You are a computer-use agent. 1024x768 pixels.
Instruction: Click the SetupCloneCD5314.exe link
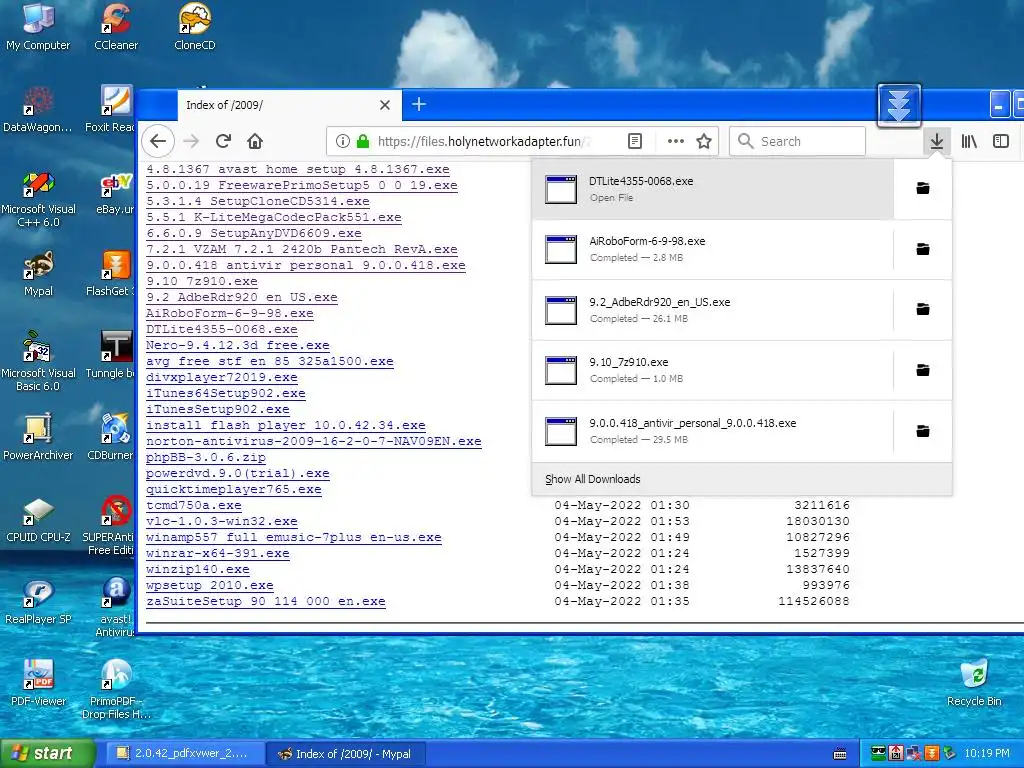point(257,201)
